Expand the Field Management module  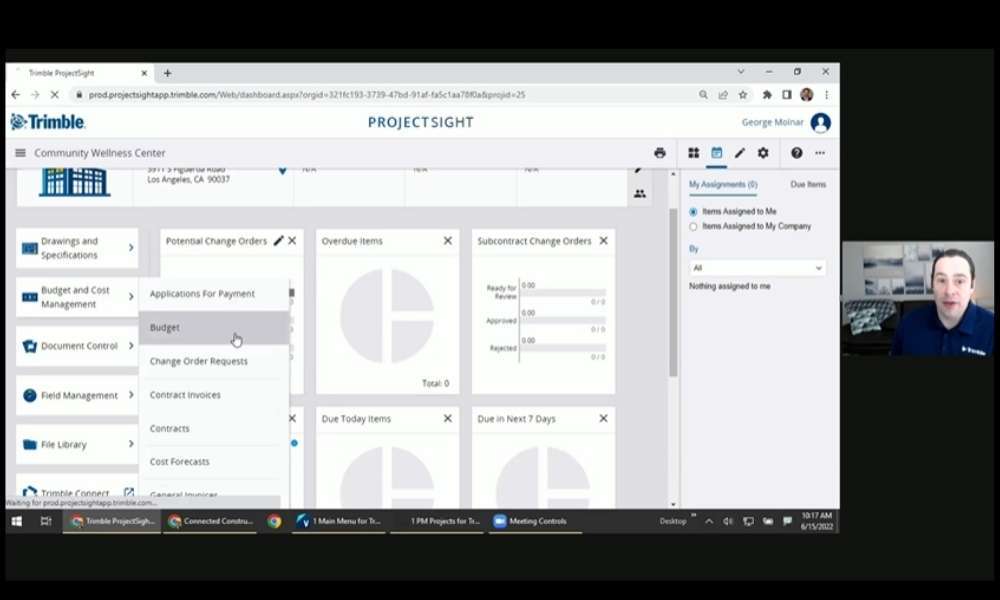click(x=77, y=395)
